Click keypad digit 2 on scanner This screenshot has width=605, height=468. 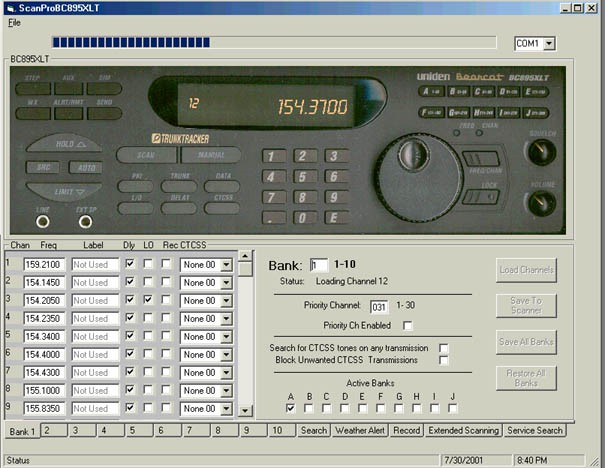coord(305,156)
